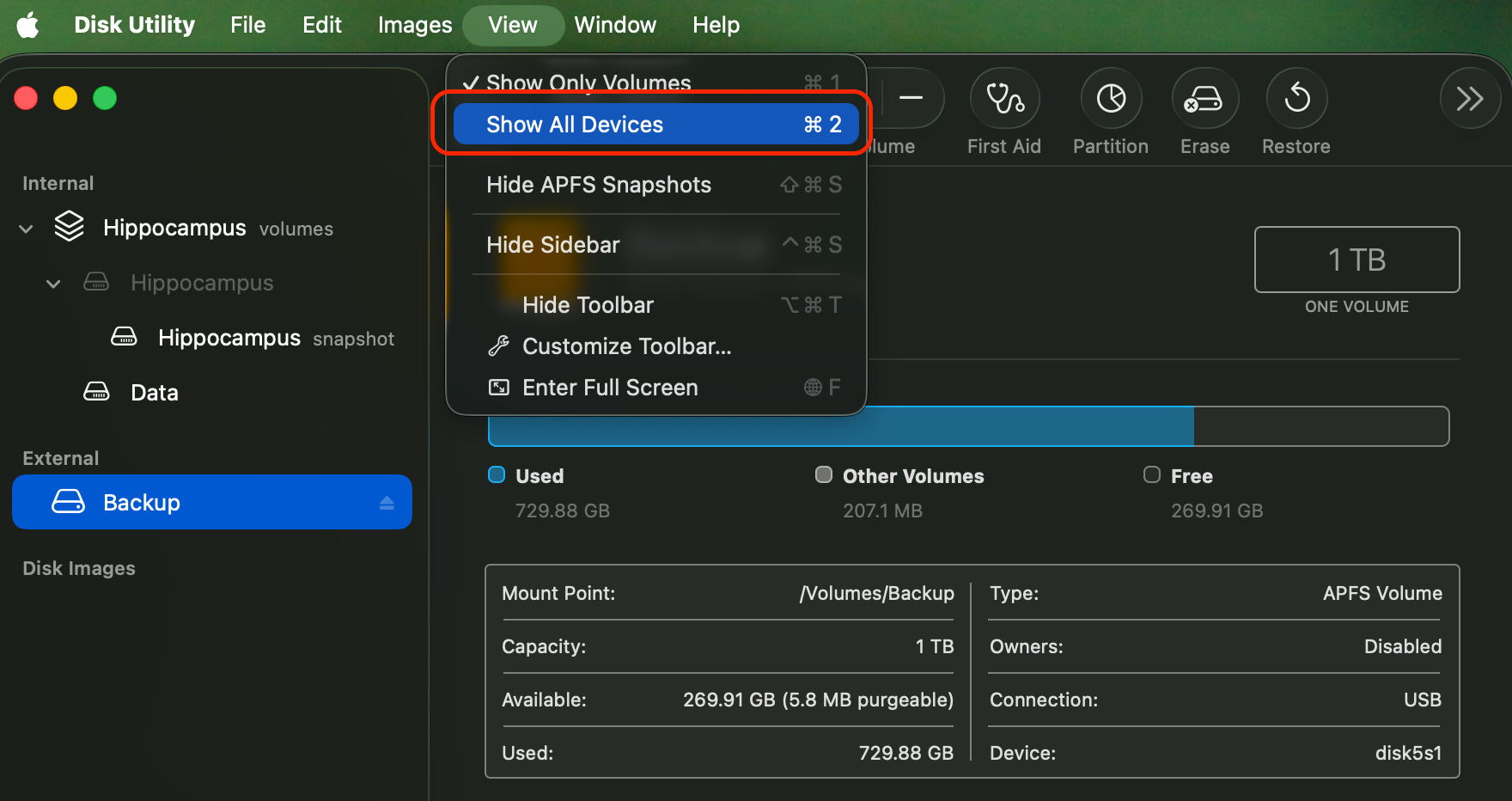Image resolution: width=1512 pixels, height=801 pixels.
Task: Click the /Volumes/Backup mount point value
Action: (x=877, y=594)
